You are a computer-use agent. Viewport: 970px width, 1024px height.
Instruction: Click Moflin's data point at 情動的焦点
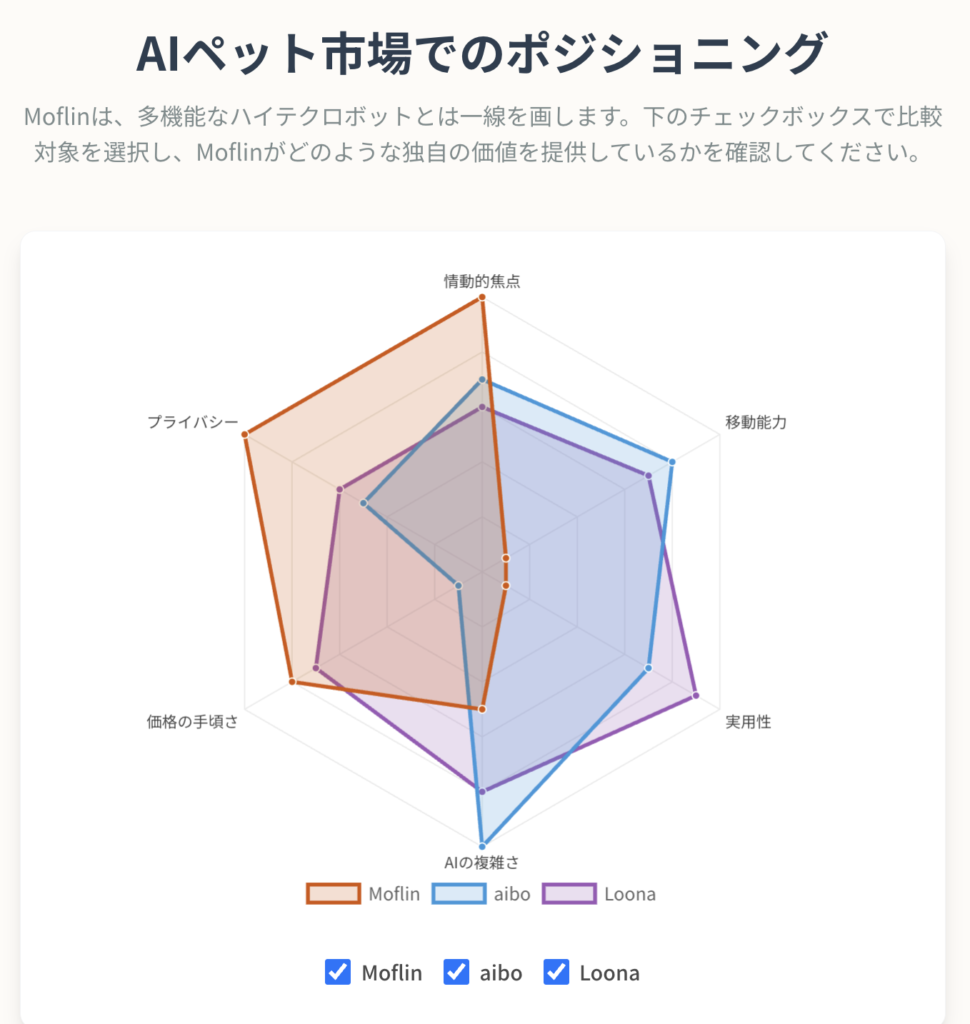click(x=482, y=298)
